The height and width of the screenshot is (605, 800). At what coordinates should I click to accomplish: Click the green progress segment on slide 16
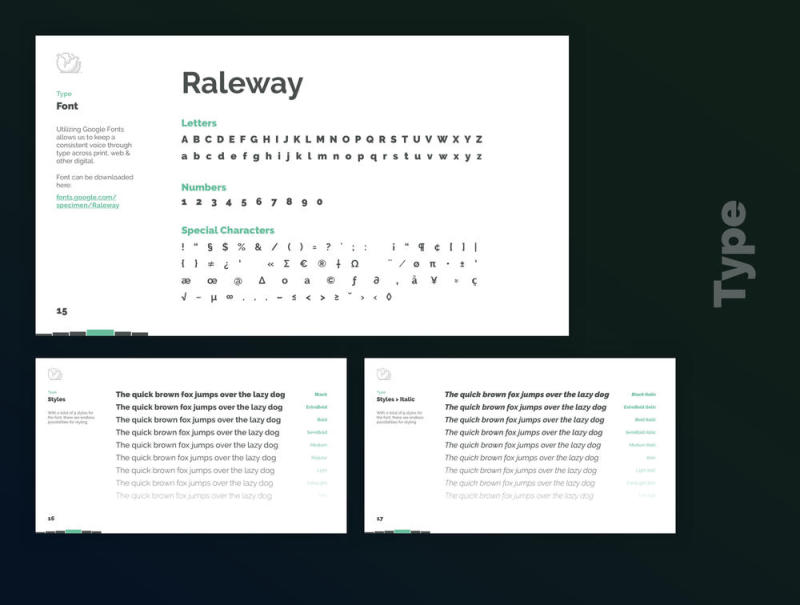pos(73,531)
